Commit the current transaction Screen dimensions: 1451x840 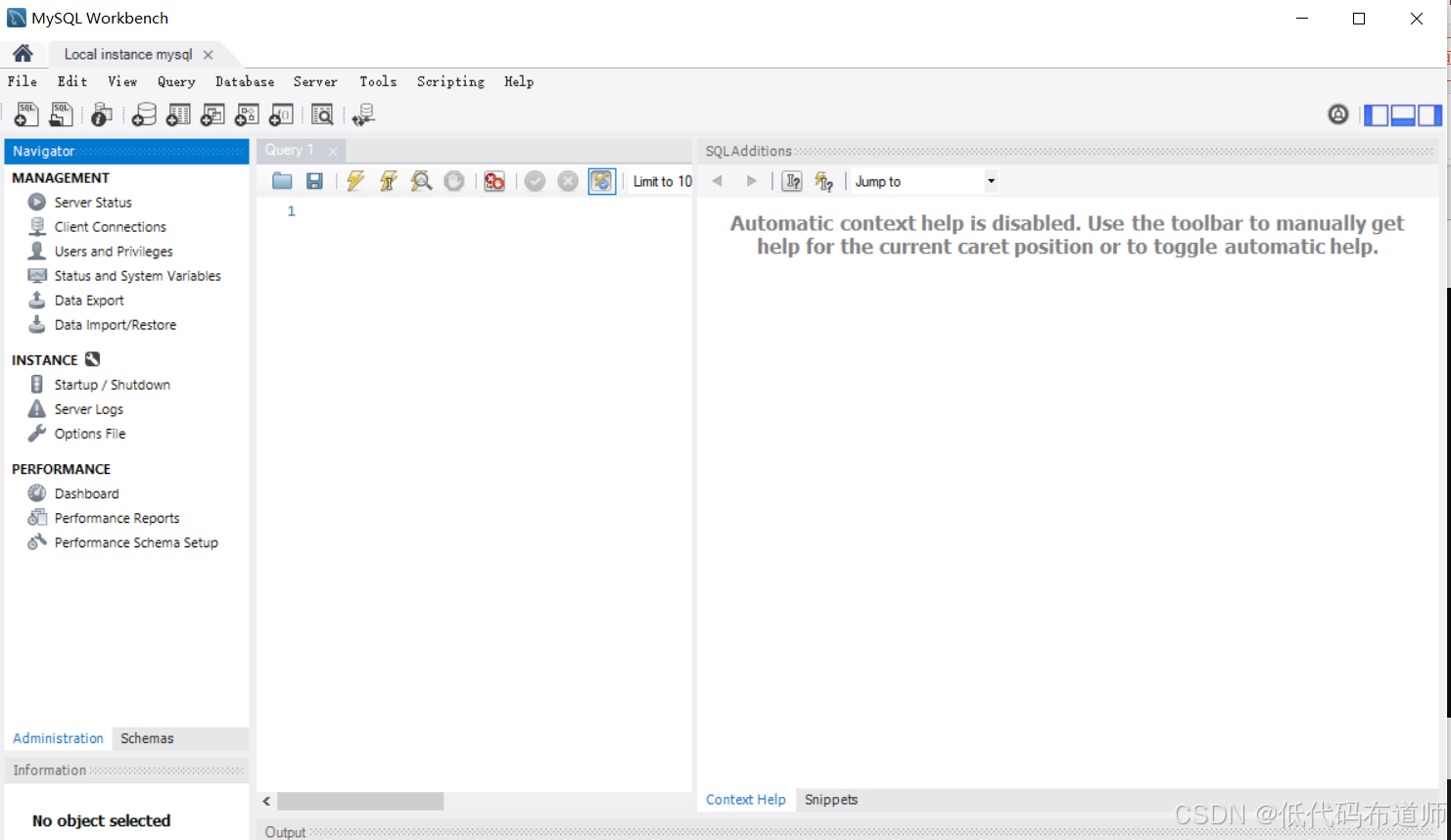535,181
